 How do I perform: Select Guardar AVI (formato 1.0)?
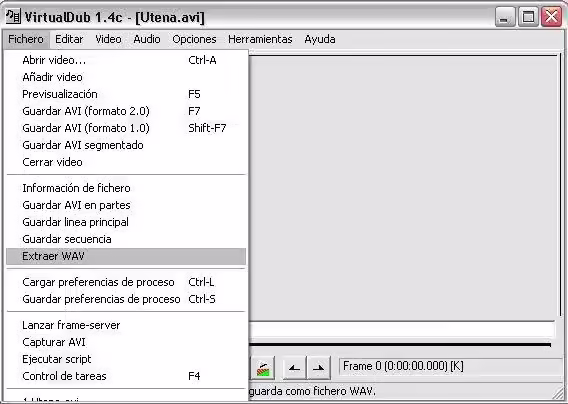[x=126, y=128]
